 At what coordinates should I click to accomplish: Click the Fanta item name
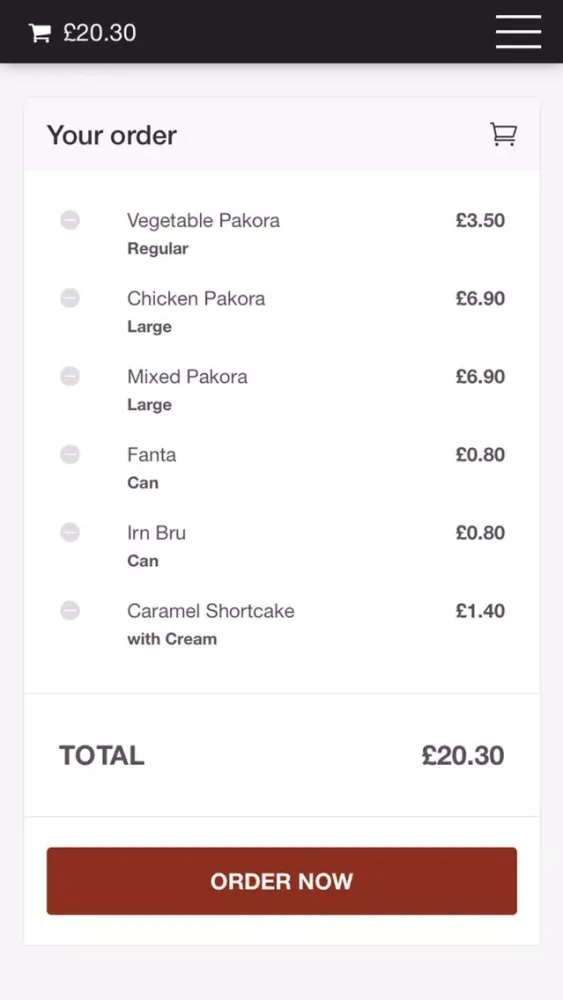[151, 455]
